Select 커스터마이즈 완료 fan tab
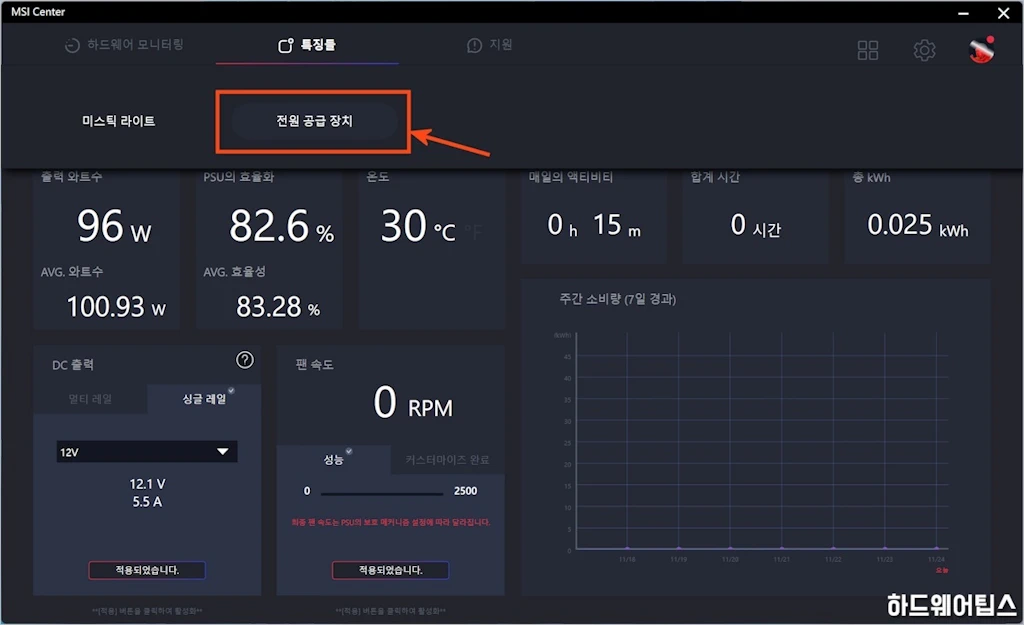This screenshot has width=1024, height=625. (447, 460)
